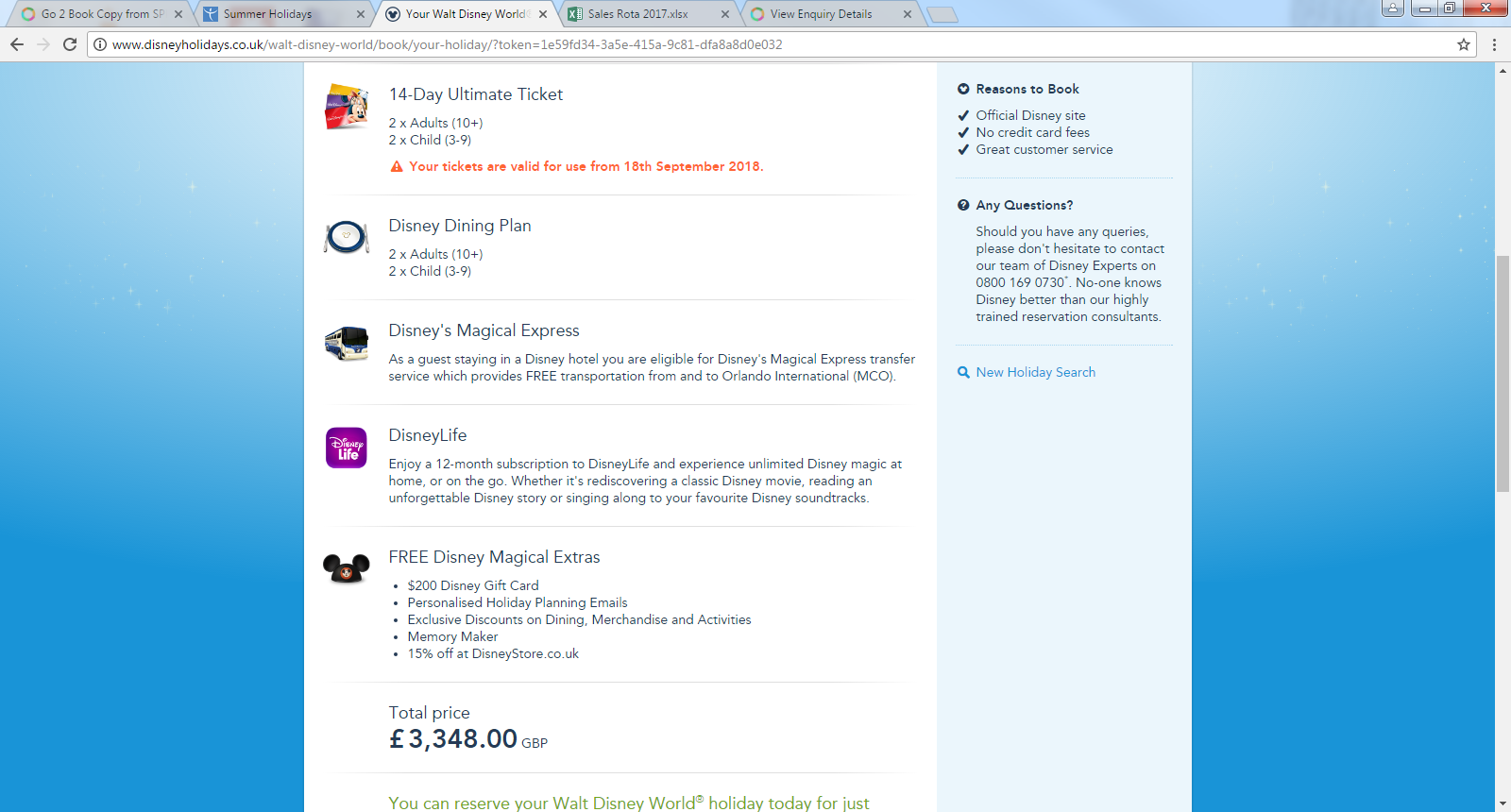Click the browser forward arrow
This screenshot has height=812, width=1511.
(43, 44)
